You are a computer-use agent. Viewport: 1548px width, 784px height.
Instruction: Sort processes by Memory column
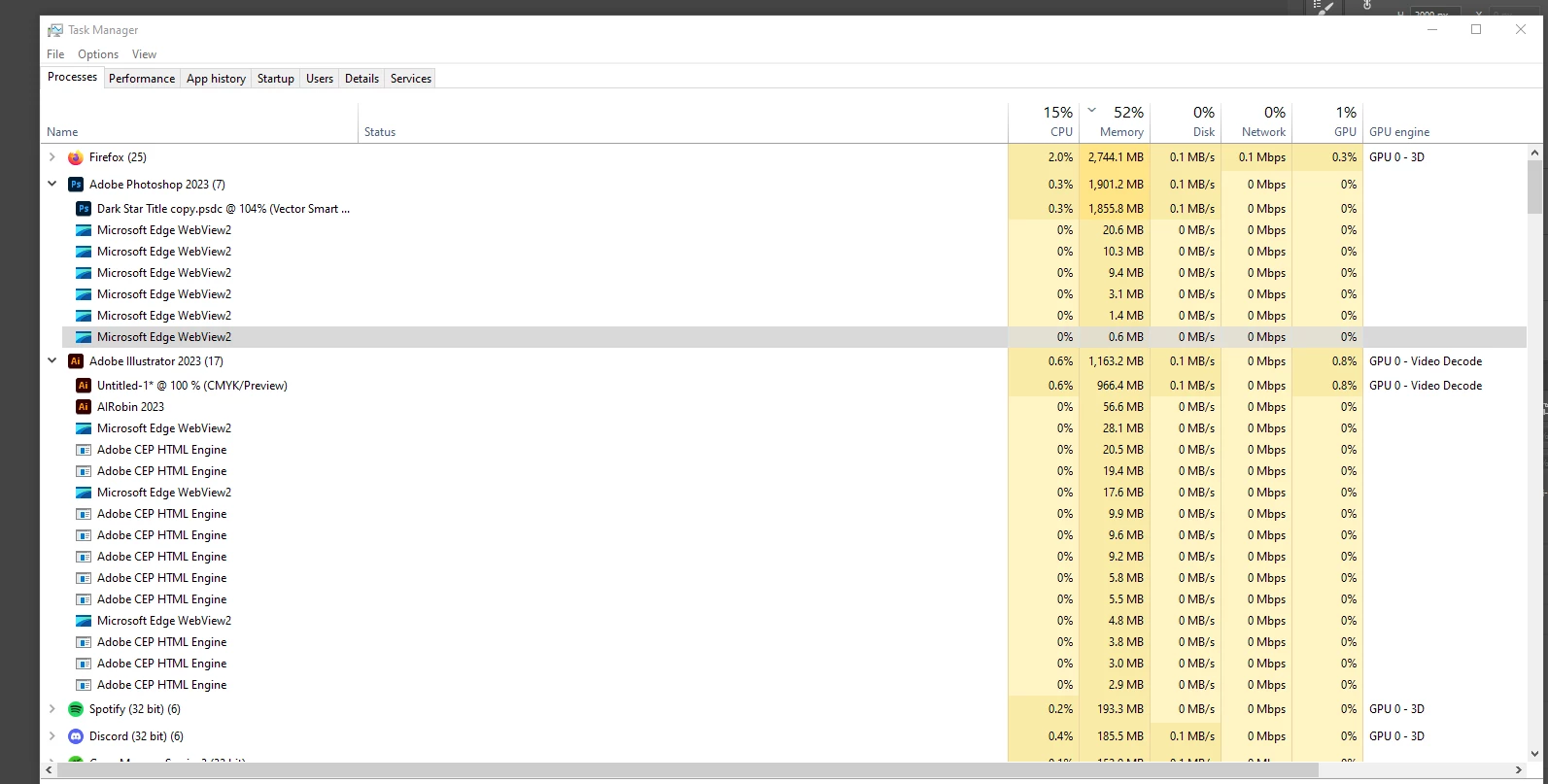(1115, 122)
